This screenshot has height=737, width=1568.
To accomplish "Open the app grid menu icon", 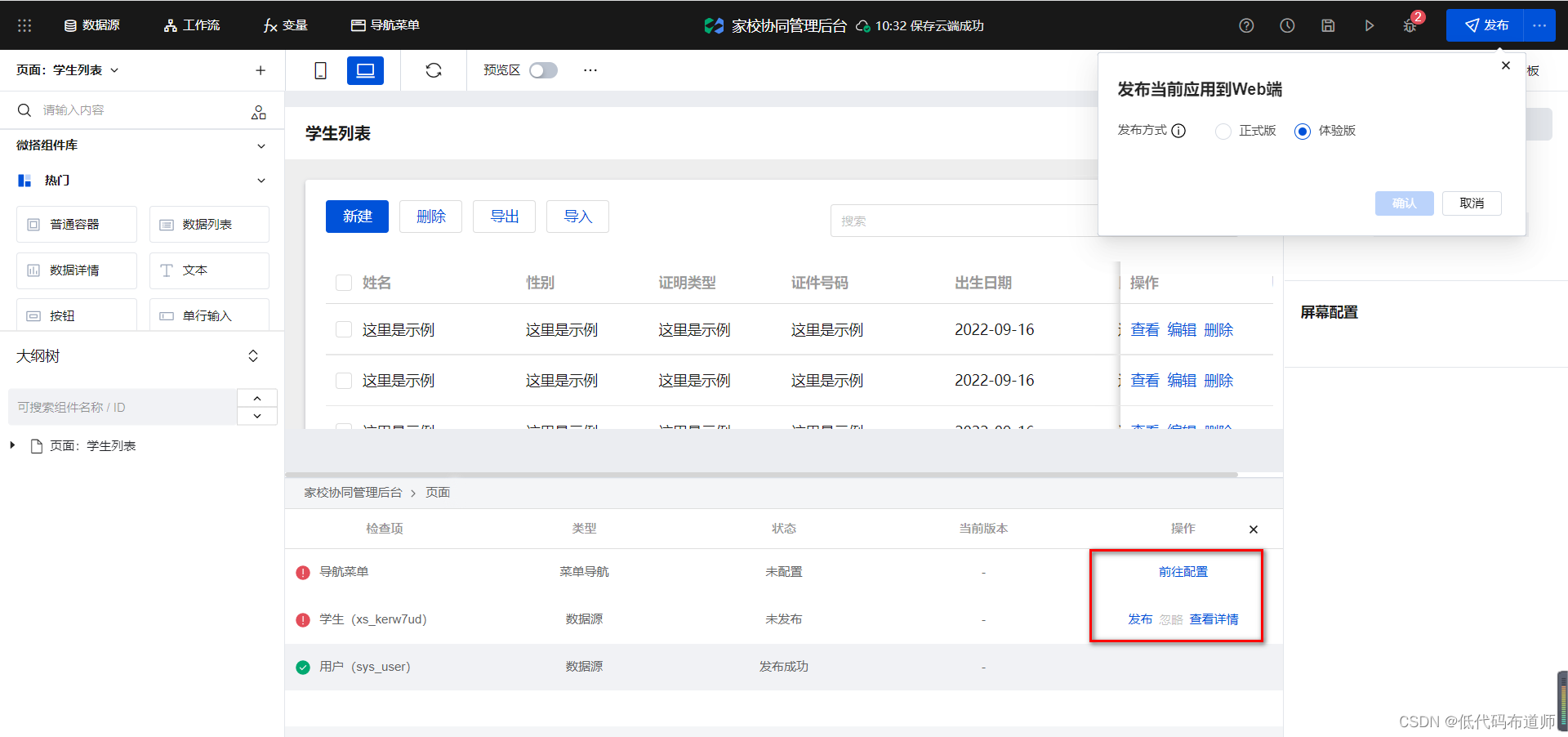I will pos(24,25).
